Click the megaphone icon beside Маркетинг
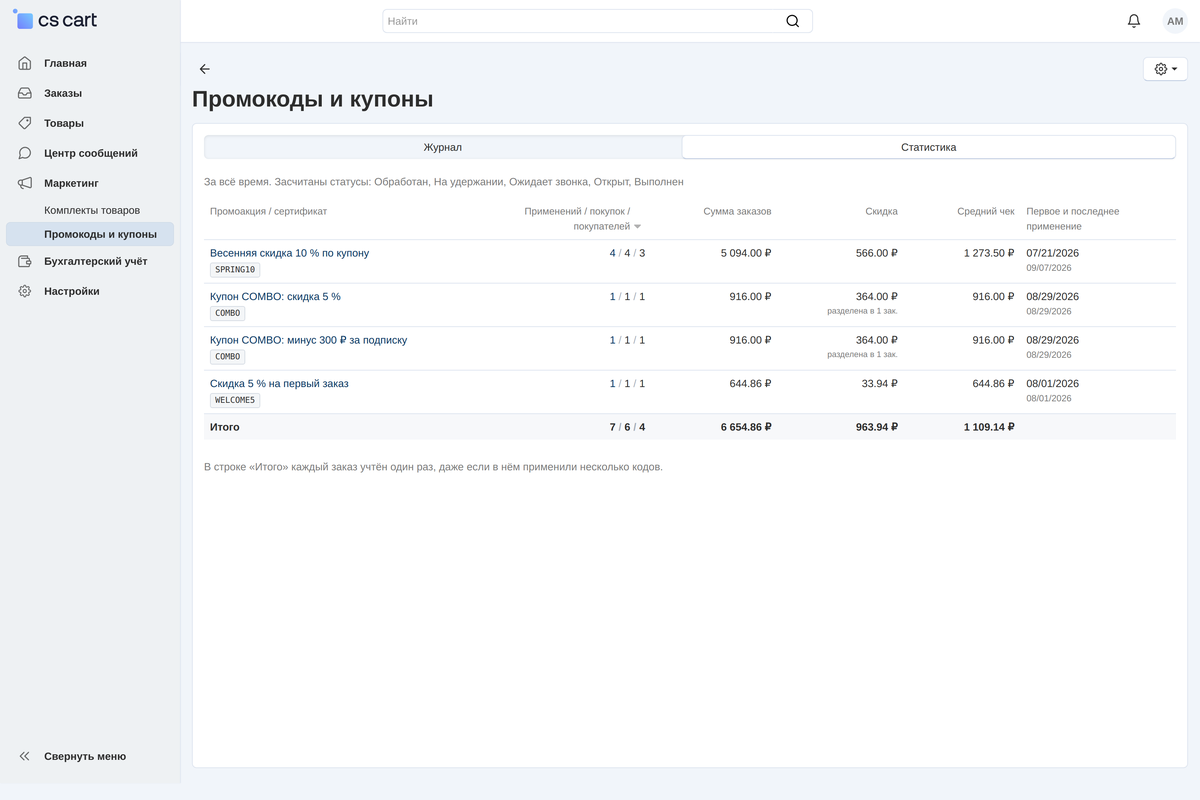 (25, 183)
